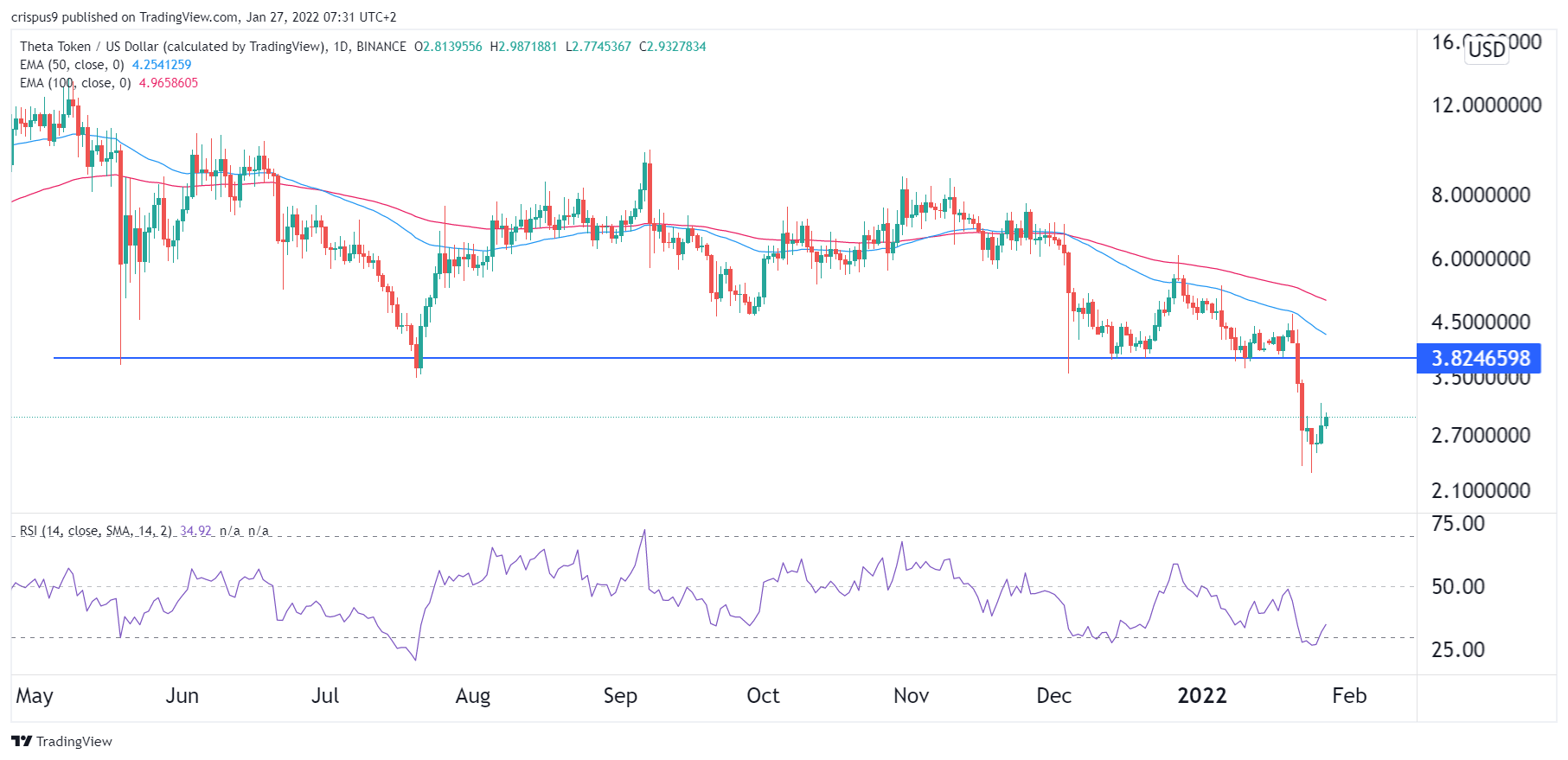The height and width of the screenshot is (760, 1568).
Task: Open the USD currency selector
Action: [x=1487, y=49]
